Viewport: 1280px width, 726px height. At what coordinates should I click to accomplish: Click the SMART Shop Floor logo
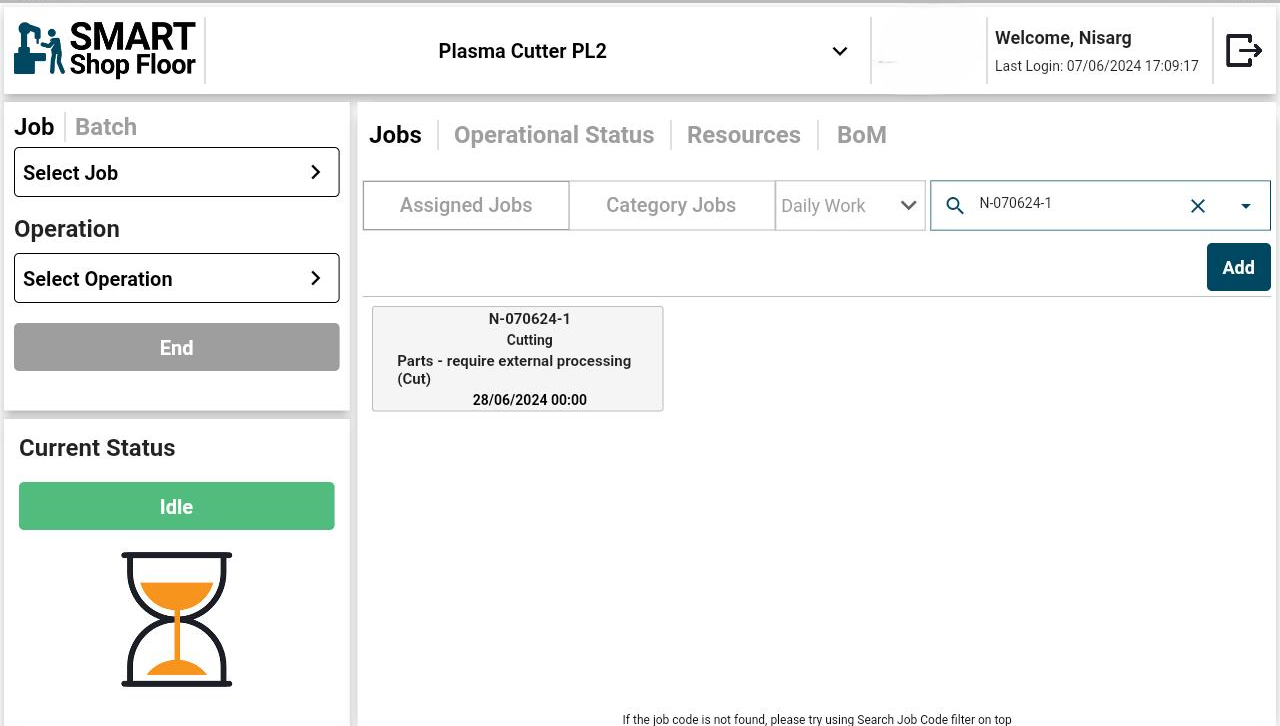pyautogui.click(x=105, y=50)
